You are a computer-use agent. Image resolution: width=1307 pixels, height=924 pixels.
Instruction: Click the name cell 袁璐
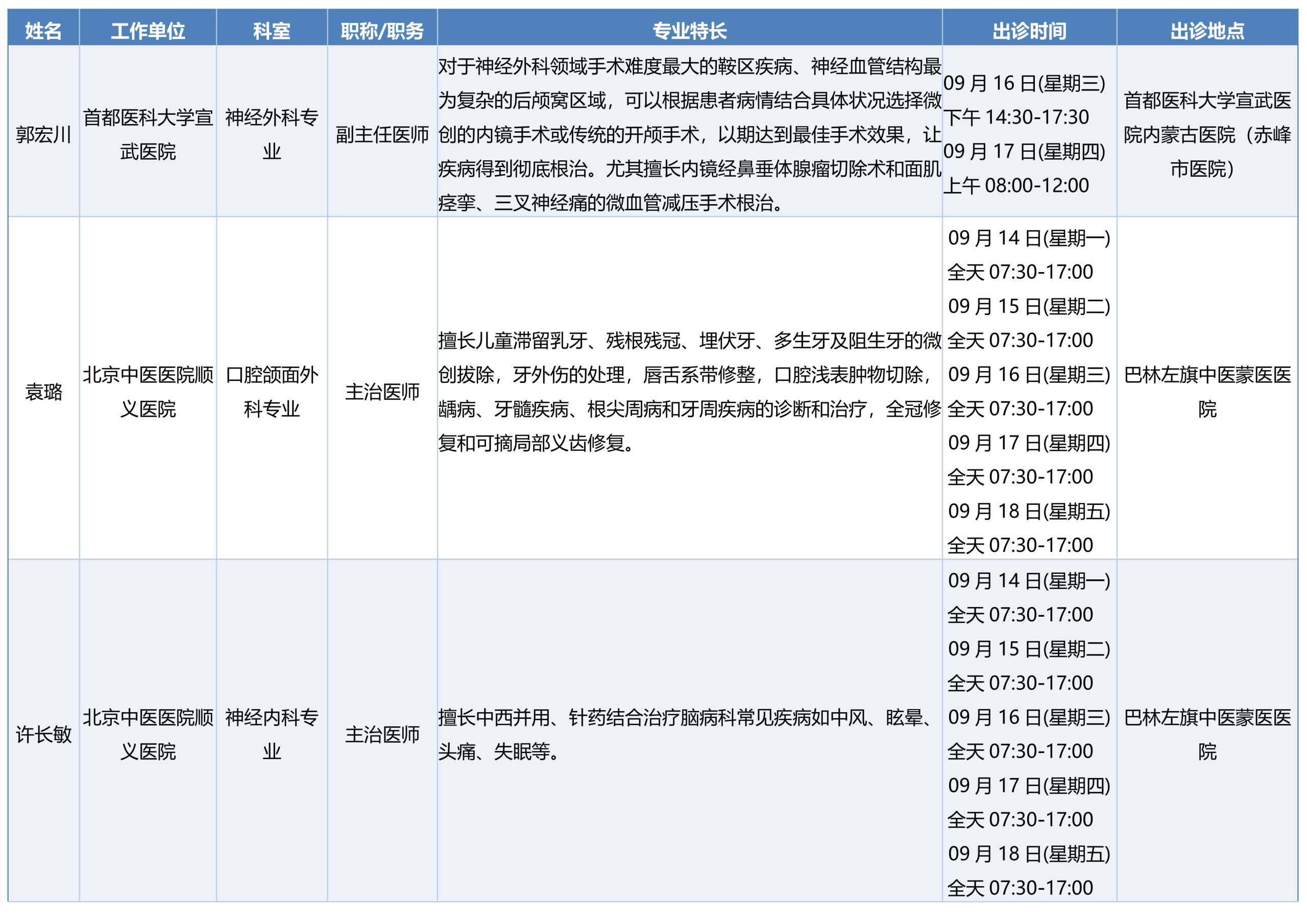[43, 392]
